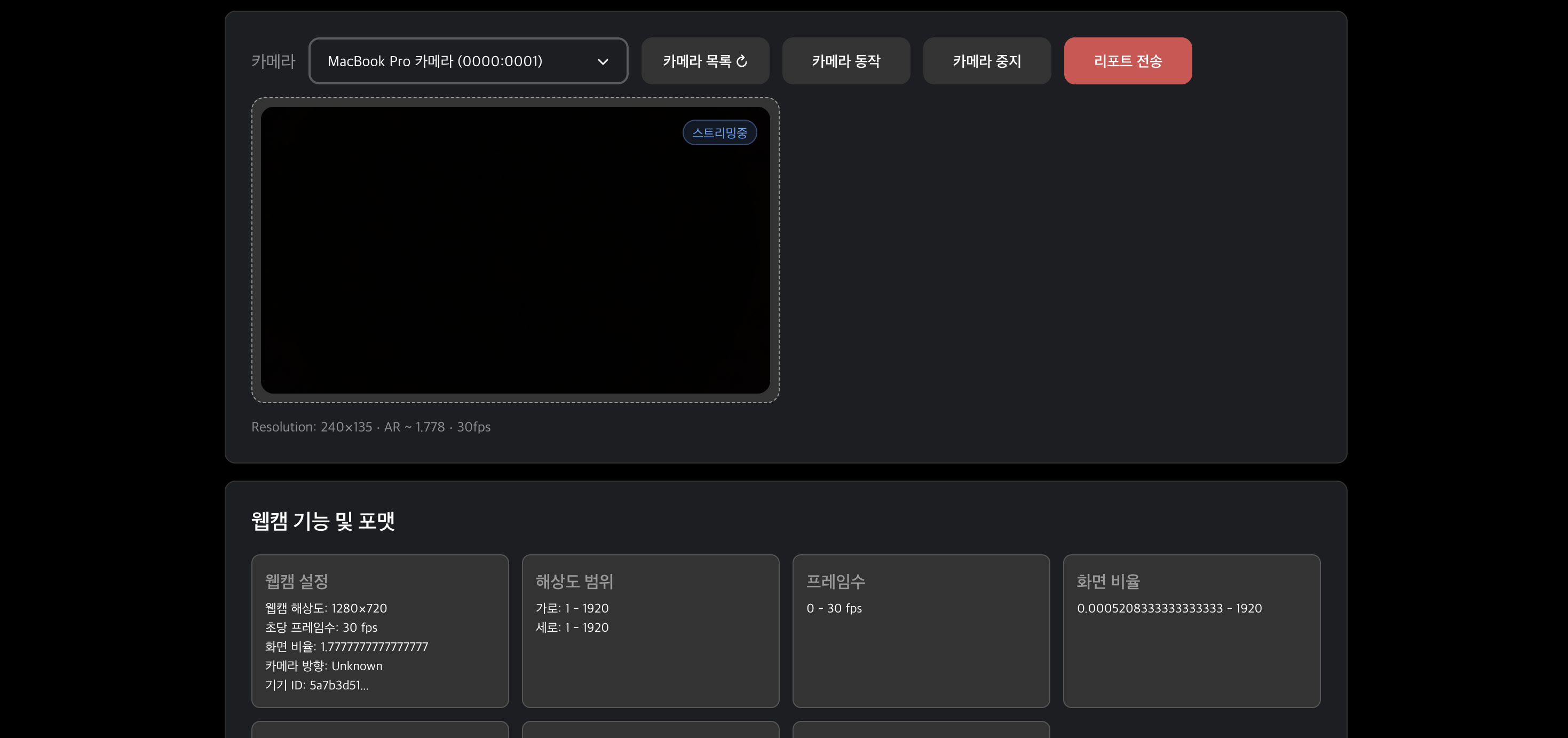
Task: Click the live webcam preview area
Action: click(515, 250)
